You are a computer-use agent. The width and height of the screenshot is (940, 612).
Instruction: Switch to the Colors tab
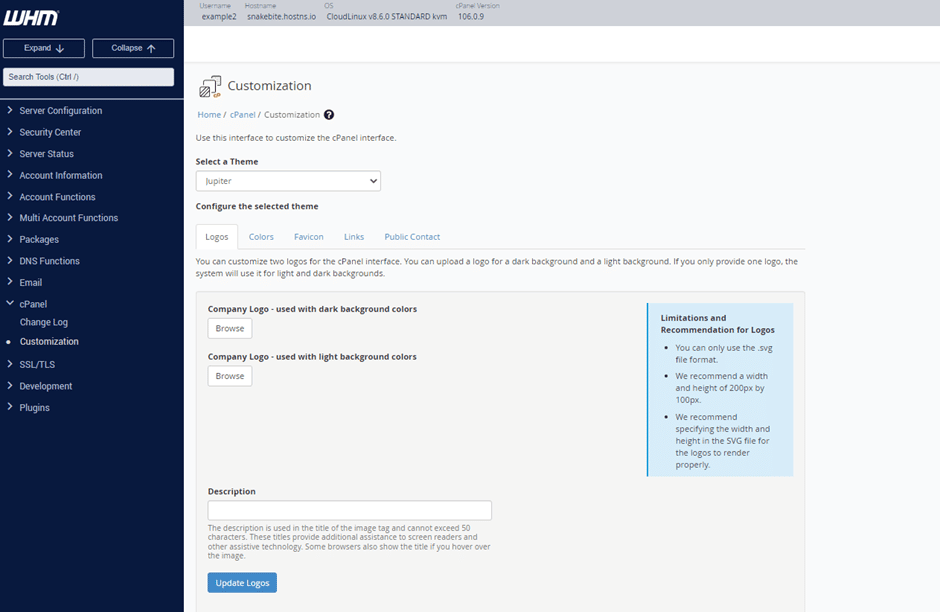pyautogui.click(x=261, y=237)
